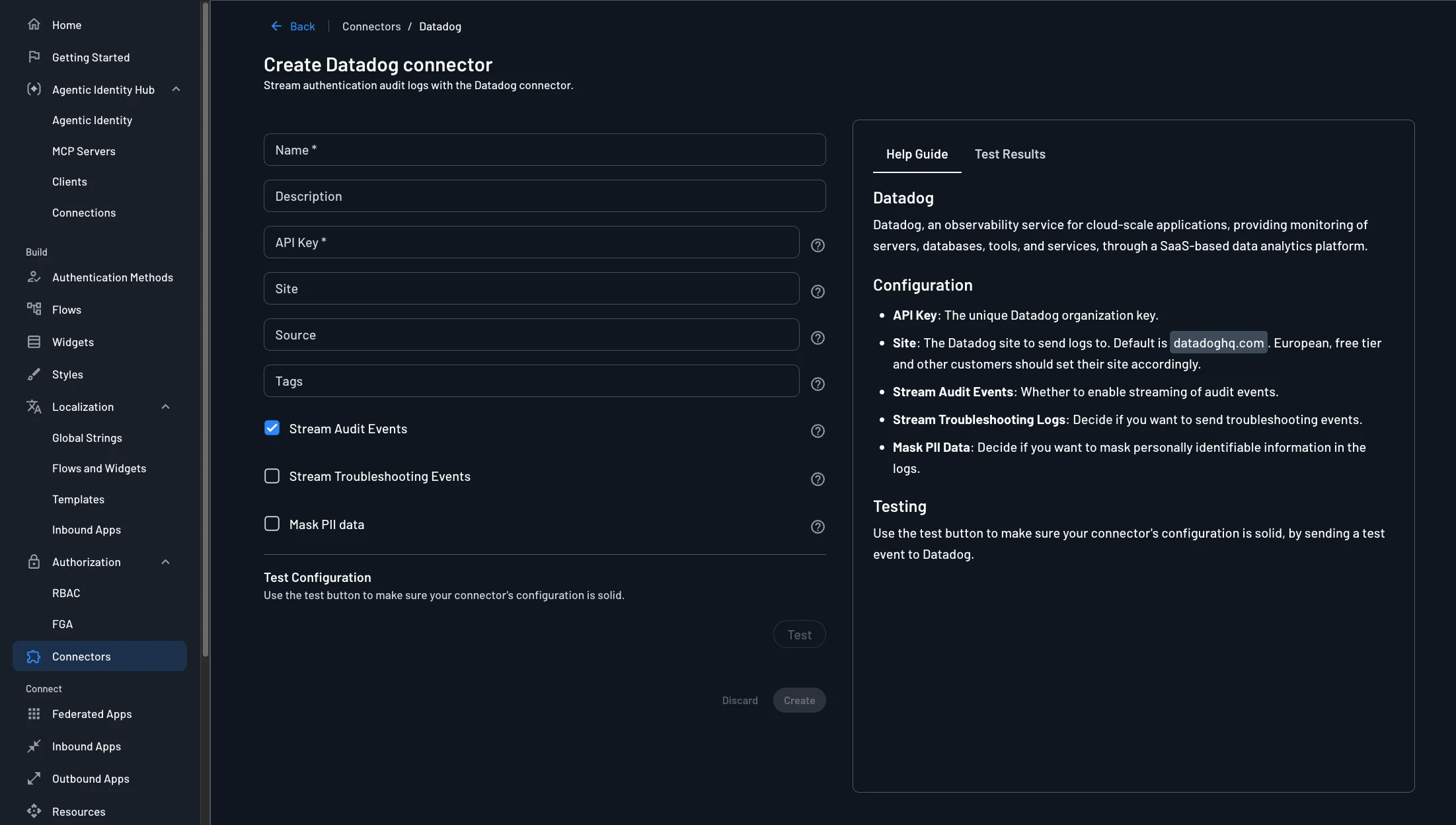This screenshot has width=1456, height=825.
Task: Click the Resources icon in sidebar
Action: tap(34, 811)
